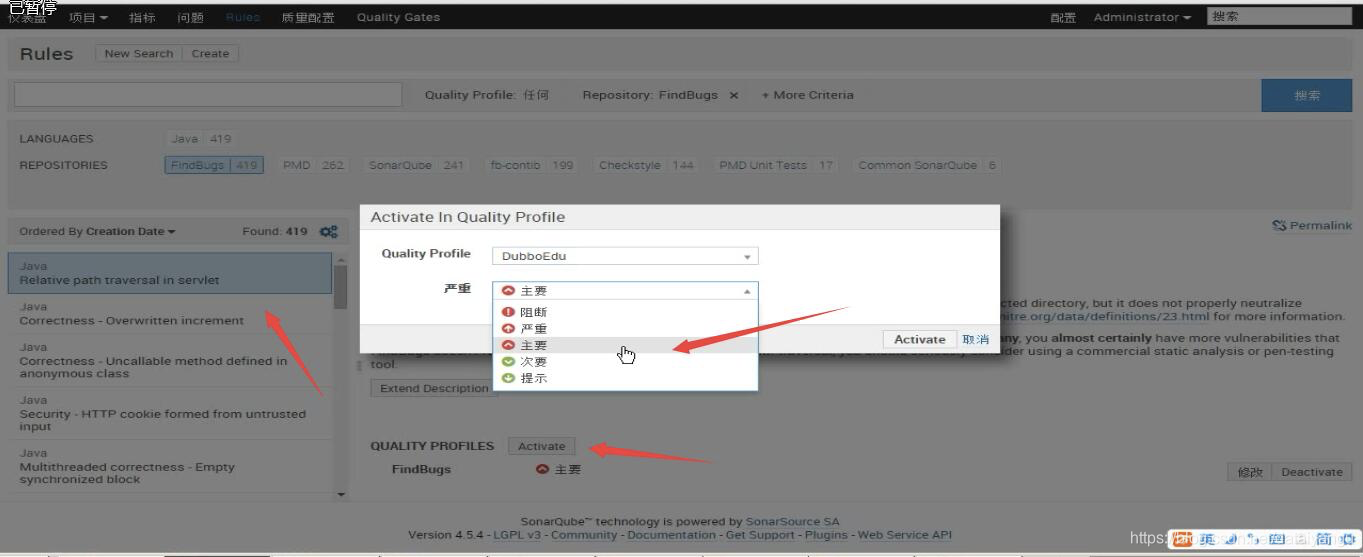Screen dimensions: 1363x557
Task: Click the rules list scrollbar thumb
Action: 340,287
